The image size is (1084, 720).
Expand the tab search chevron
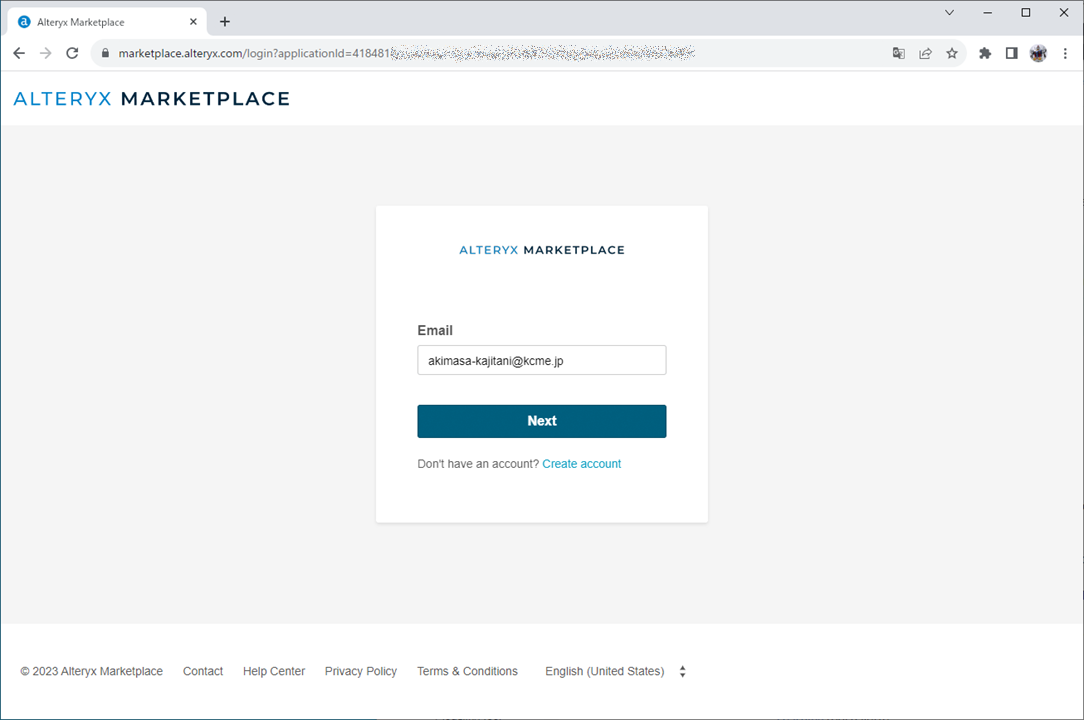tap(950, 13)
